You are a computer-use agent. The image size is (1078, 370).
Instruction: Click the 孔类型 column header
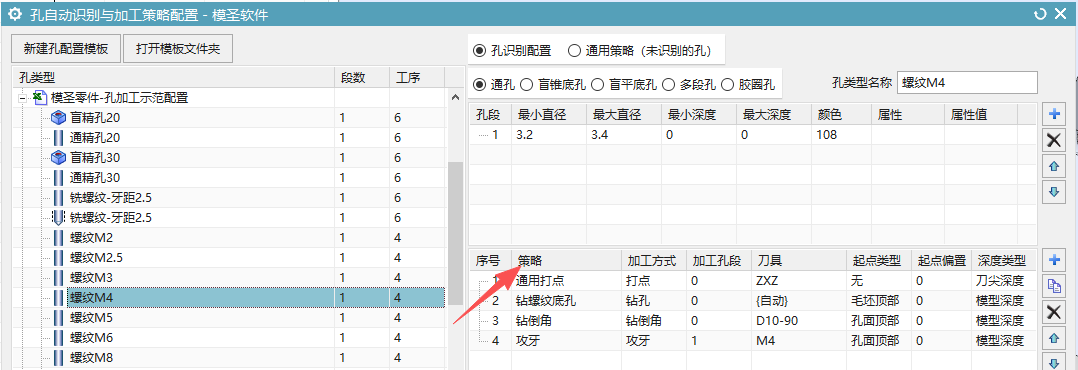point(173,77)
